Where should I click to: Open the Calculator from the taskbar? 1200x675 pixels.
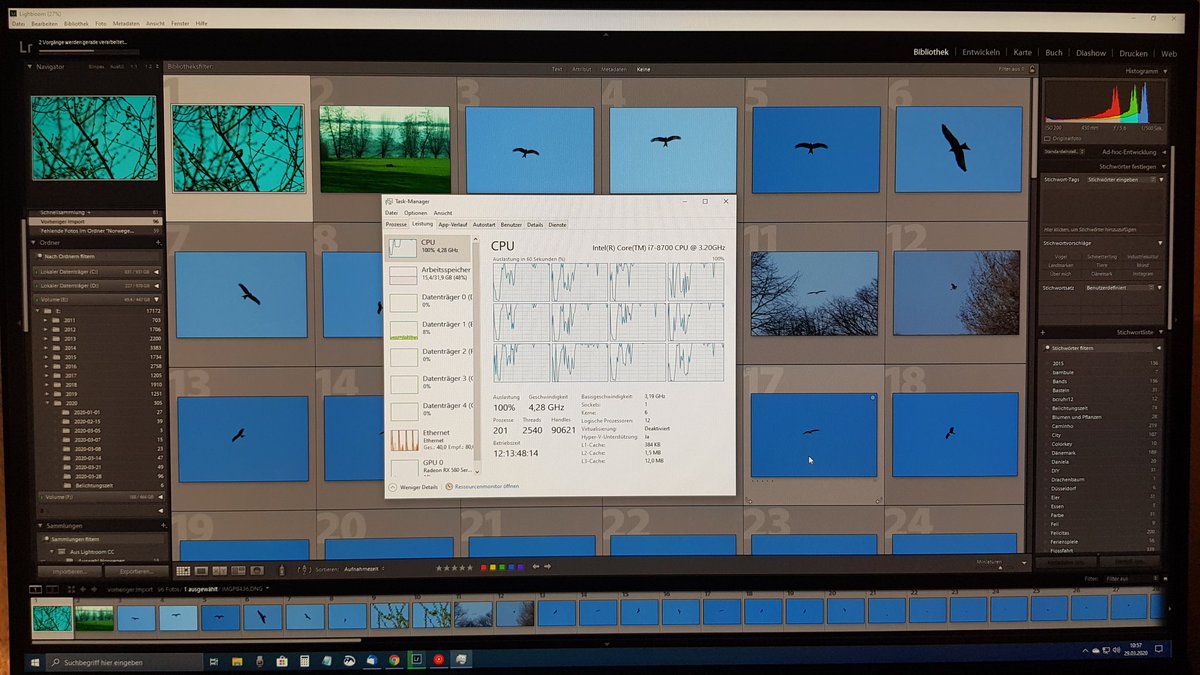pos(304,661)
